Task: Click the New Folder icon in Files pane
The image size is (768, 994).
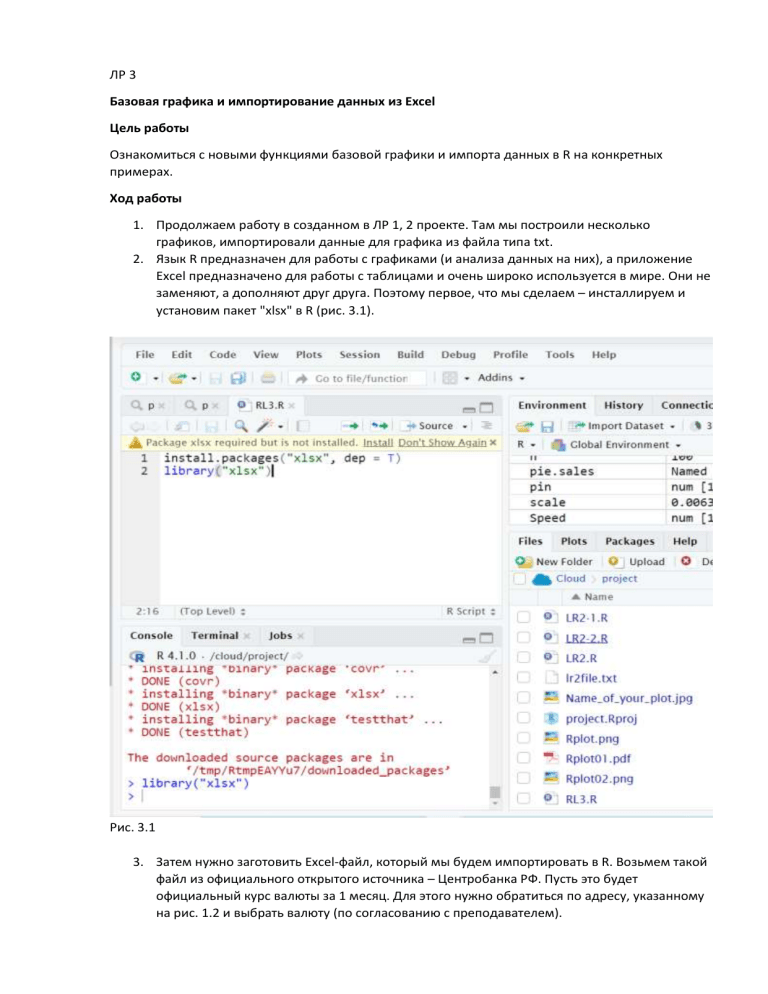Action: point(524,561)
